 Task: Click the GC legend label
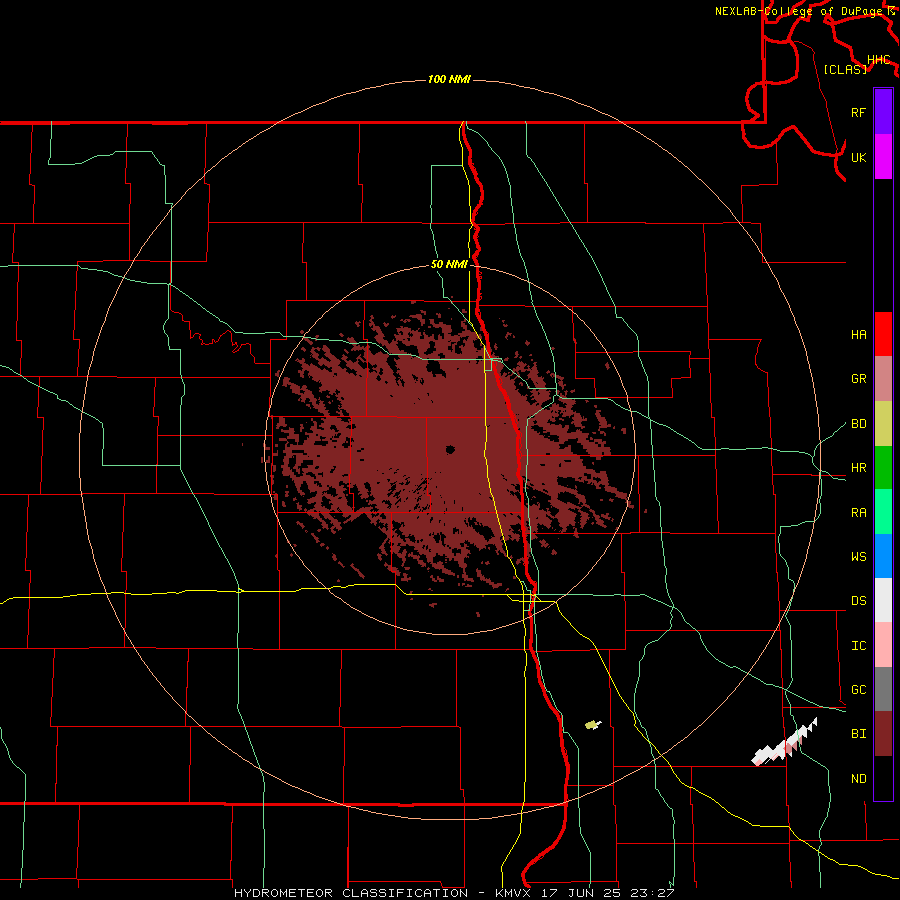858,690
